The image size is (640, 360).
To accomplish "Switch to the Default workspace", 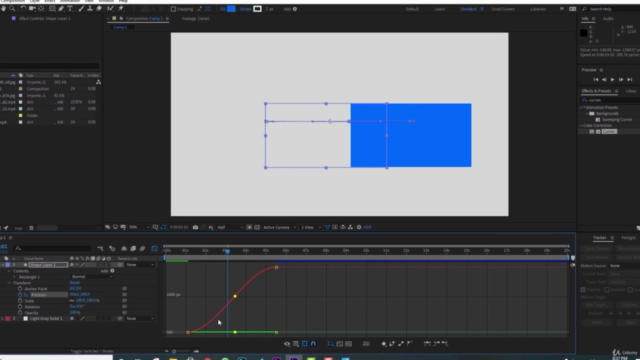I will pos(412,9).
